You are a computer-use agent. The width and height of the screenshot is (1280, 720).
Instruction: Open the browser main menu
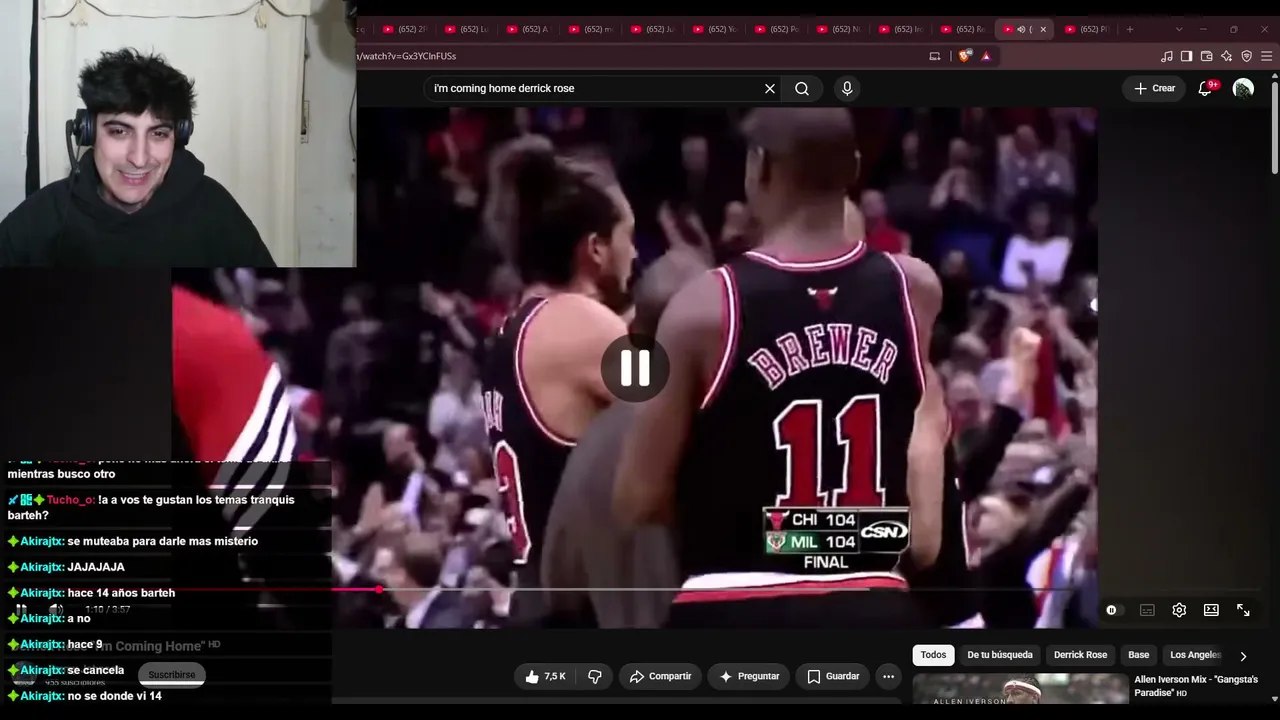point(1266,56)
